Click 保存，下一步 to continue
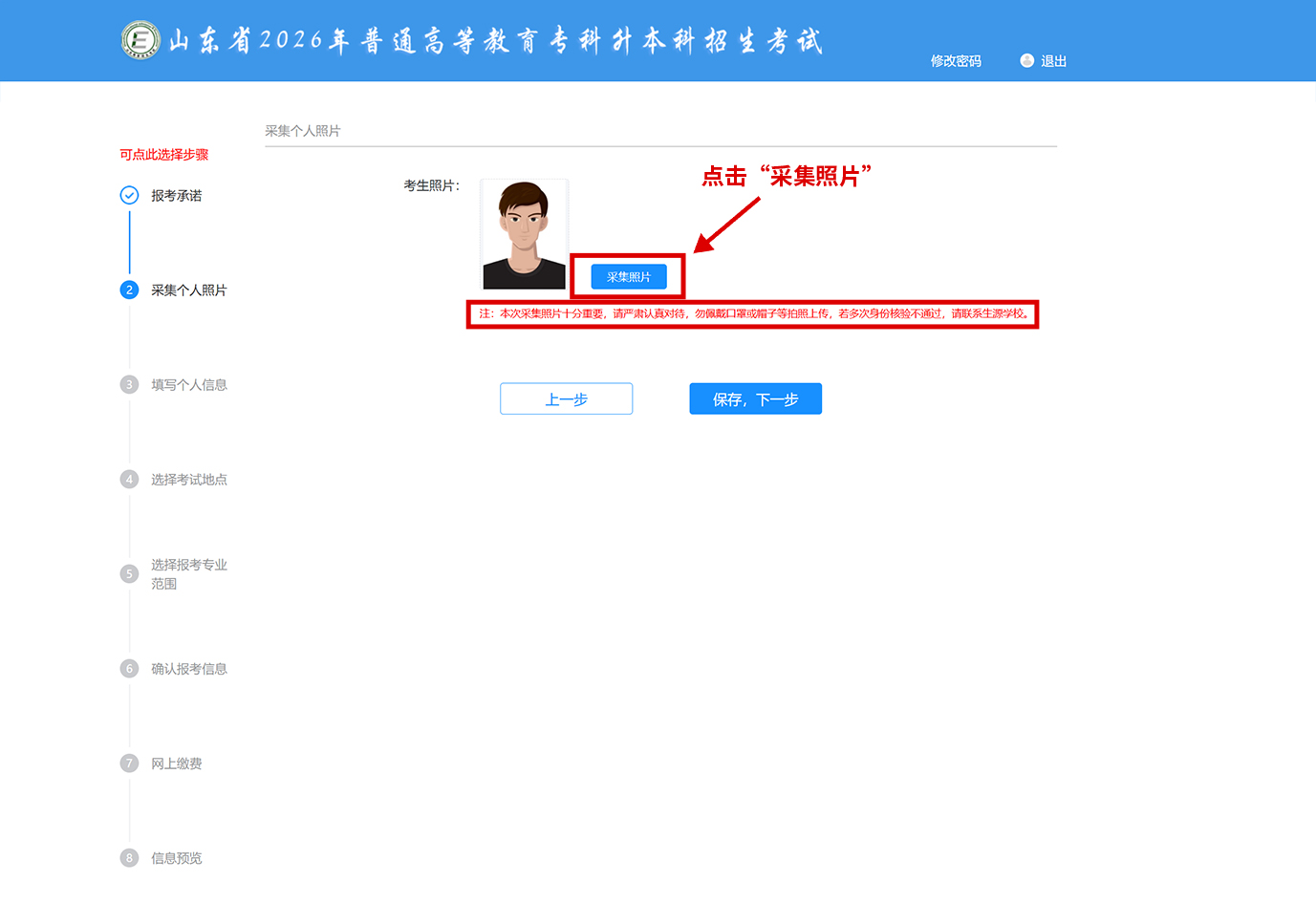This screenshot has height=903, width=1316. 755,399
